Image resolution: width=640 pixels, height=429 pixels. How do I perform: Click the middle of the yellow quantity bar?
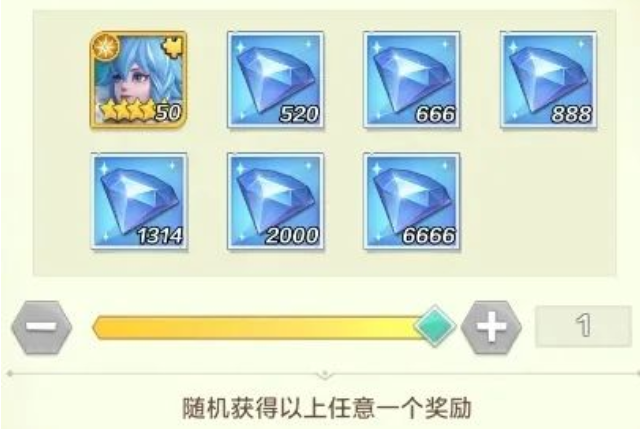257,327
